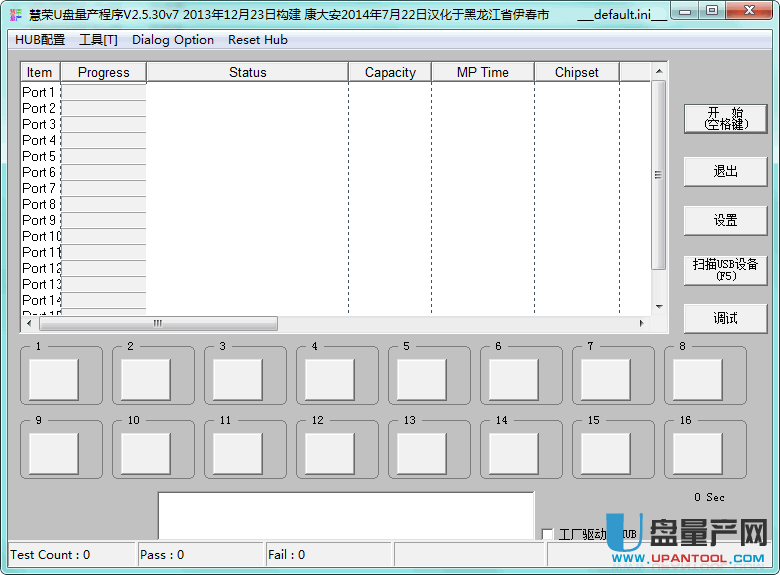Click the 退出 exit button

[x=725, y=171]
